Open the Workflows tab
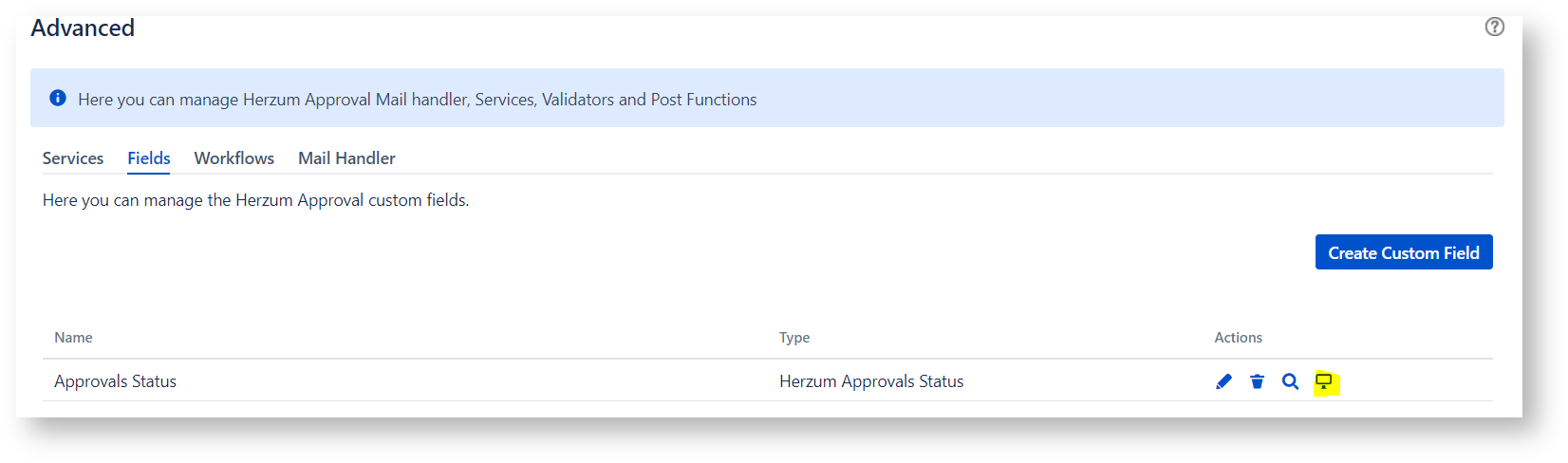The image size is (1568, 463). click(234, 158)
